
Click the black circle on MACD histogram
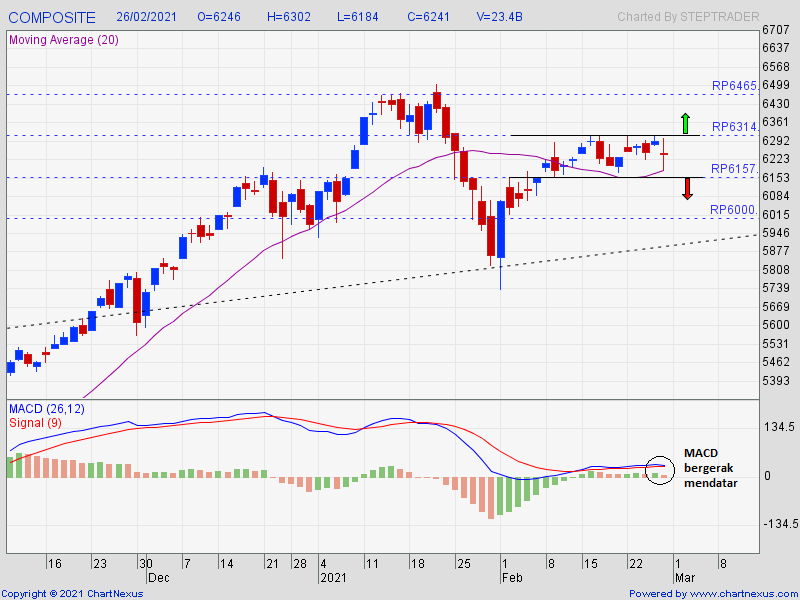click(x=658, y=469)
